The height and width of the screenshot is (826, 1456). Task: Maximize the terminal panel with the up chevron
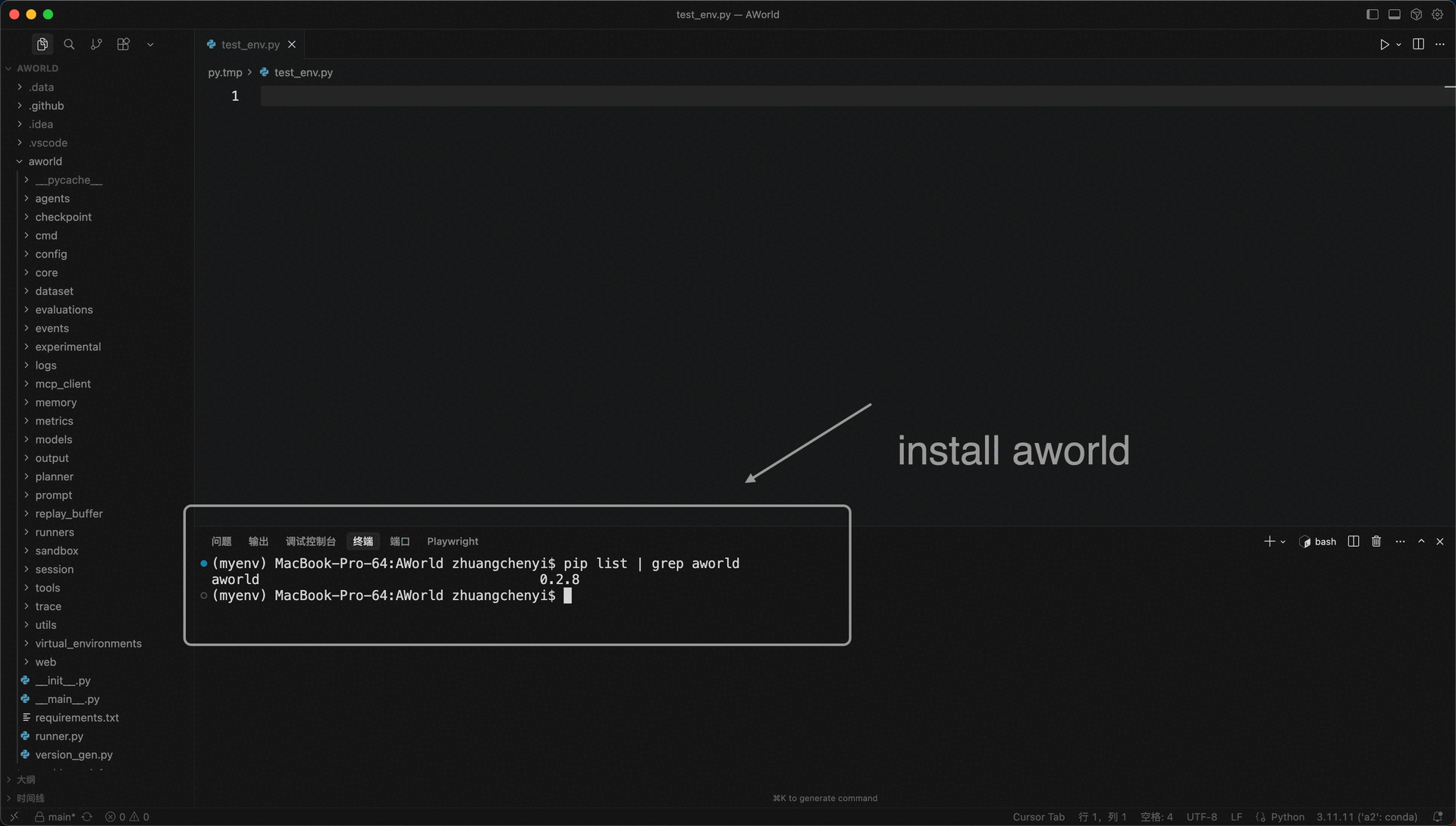pos(1421,542)
